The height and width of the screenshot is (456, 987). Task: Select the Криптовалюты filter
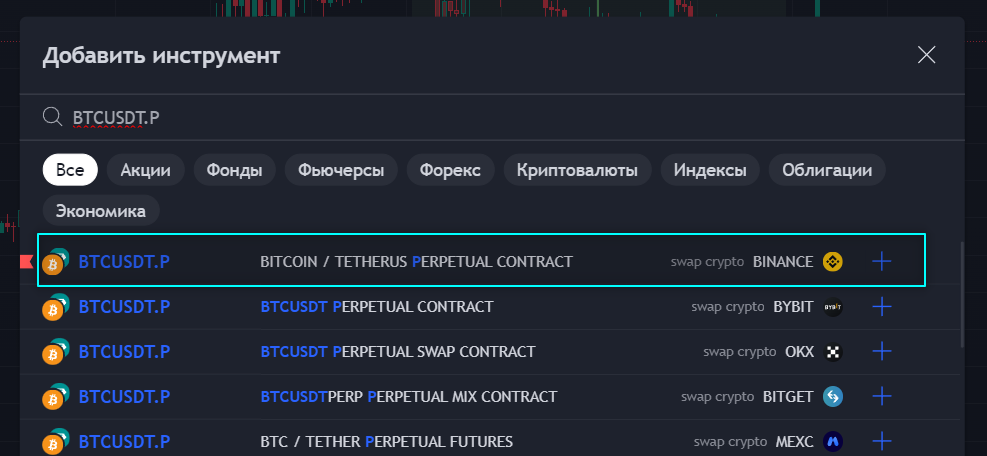click(577, 170)
